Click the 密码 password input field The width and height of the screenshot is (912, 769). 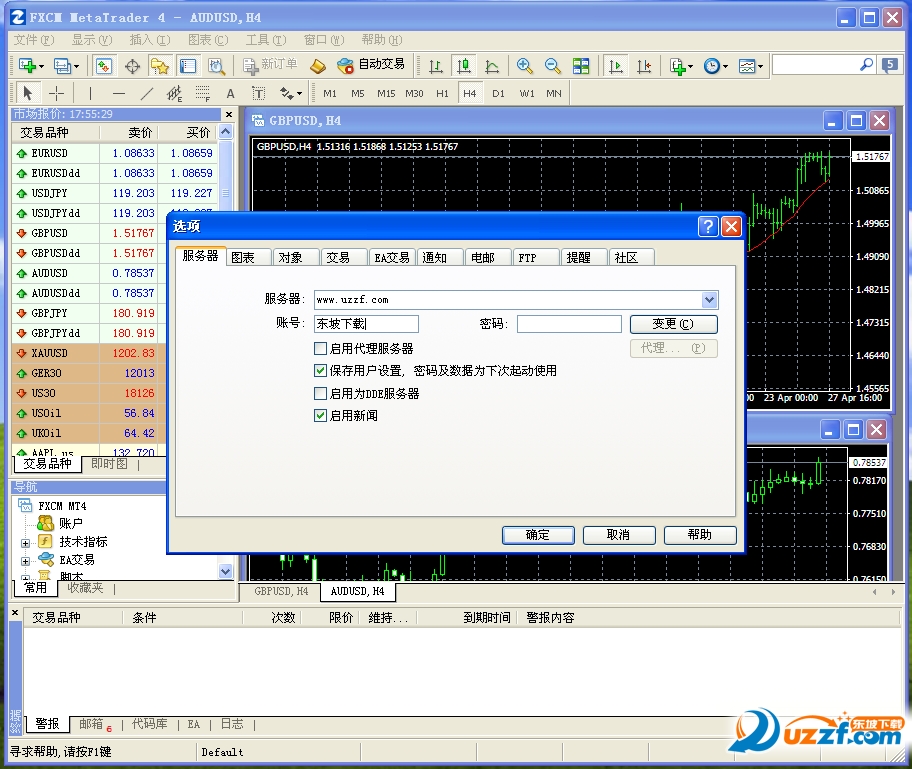point(568,324)
